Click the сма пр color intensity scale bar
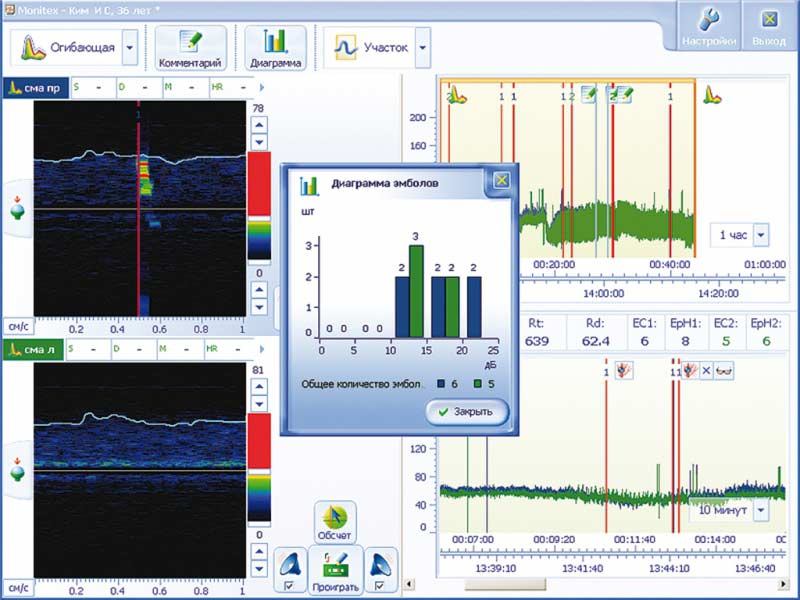Screen dimensions: 800x600 click(x=259, y=206)
